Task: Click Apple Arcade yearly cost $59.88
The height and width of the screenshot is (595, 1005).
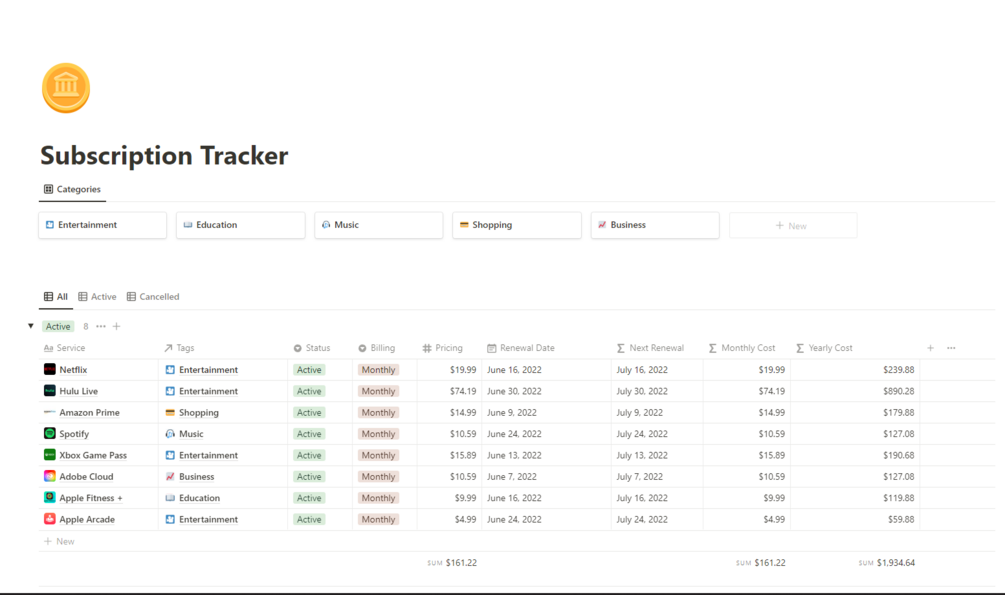Action: [x=901, y=519]
